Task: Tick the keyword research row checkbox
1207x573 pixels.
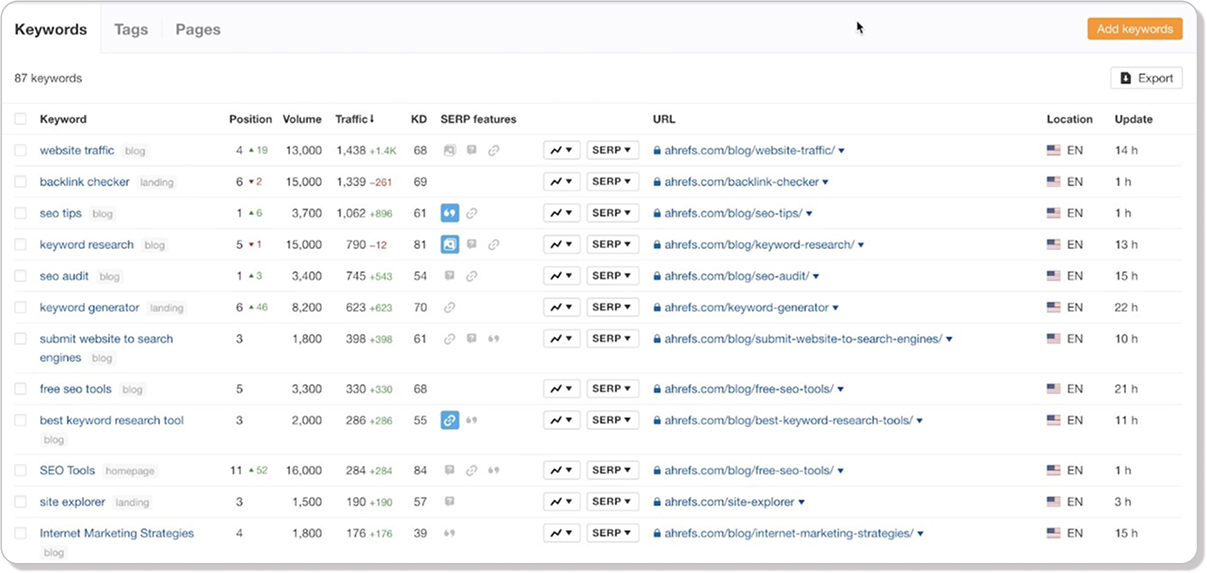Action: coord(21,245)
